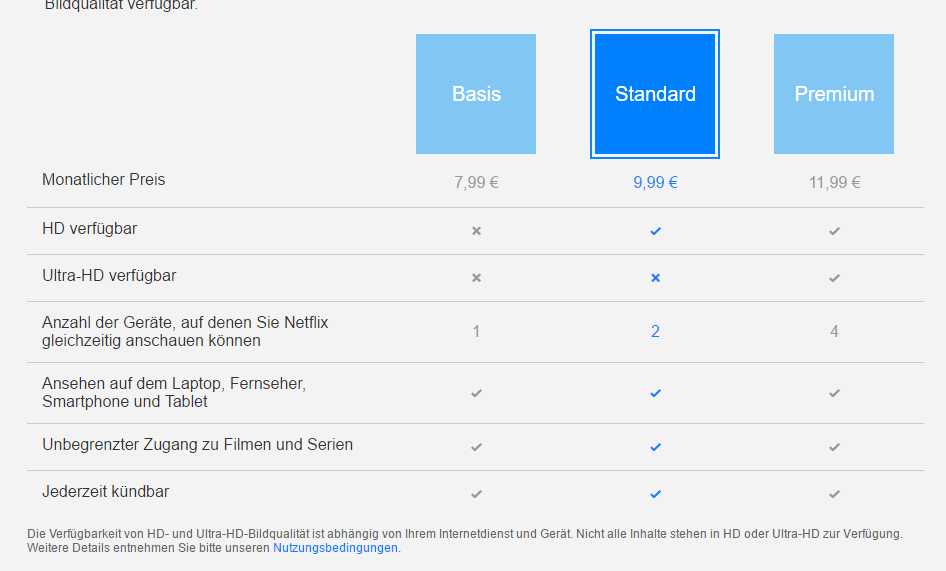Screen dimensions: 946x571
Task: Click the Basis Jederzeit kündbar checkmark
Action: [x=476, y=494]
